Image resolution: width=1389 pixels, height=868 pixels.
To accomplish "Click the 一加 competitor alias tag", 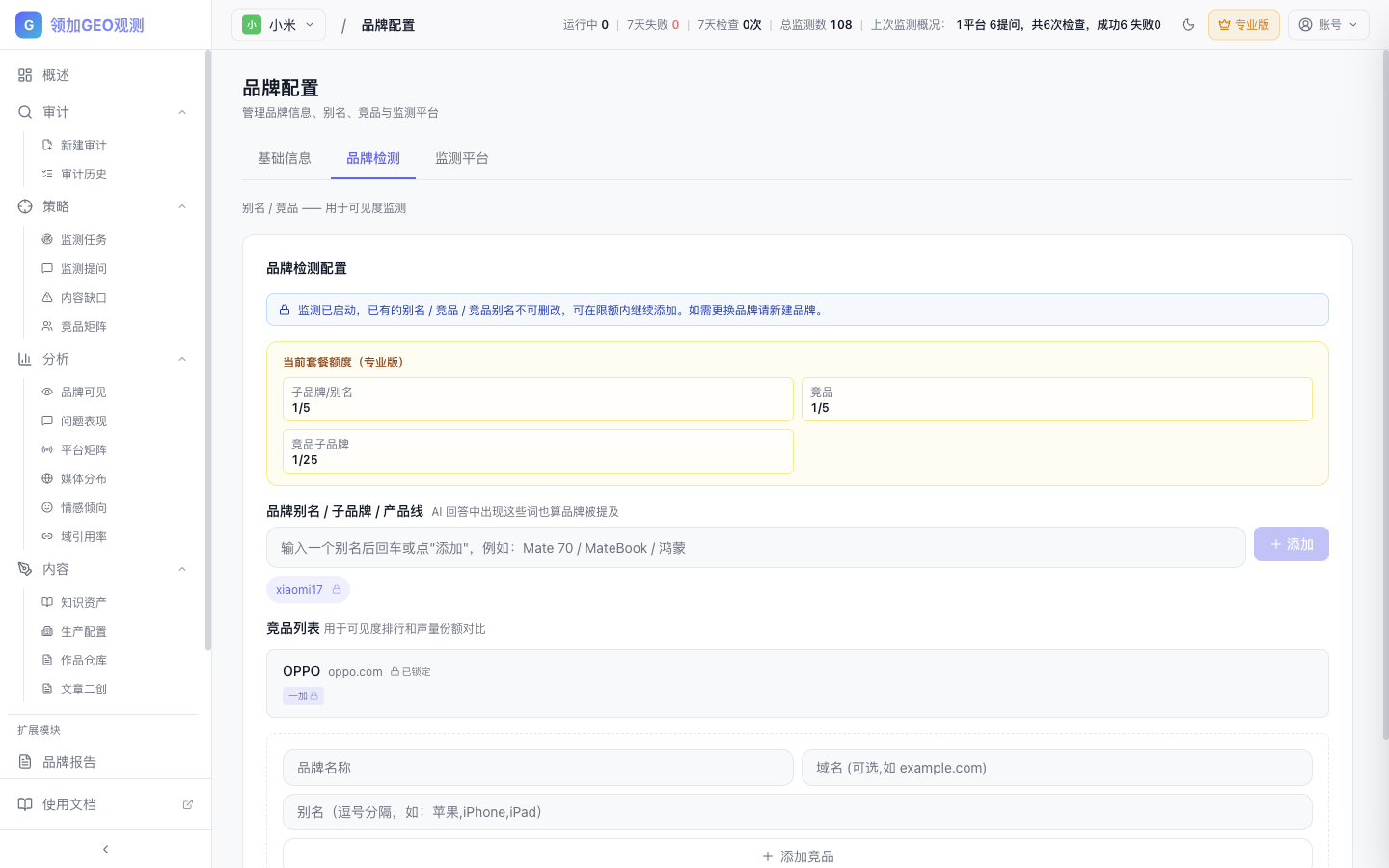I will (303, 695).
